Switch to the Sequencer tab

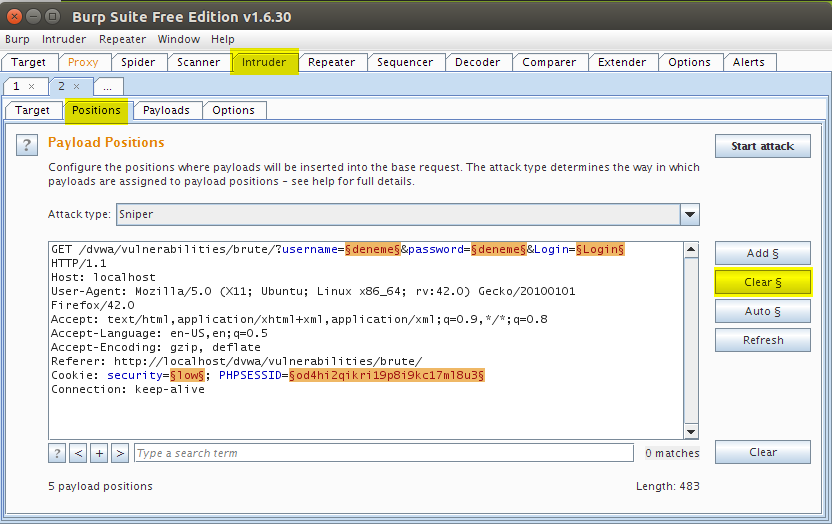(x=405, y=62)
